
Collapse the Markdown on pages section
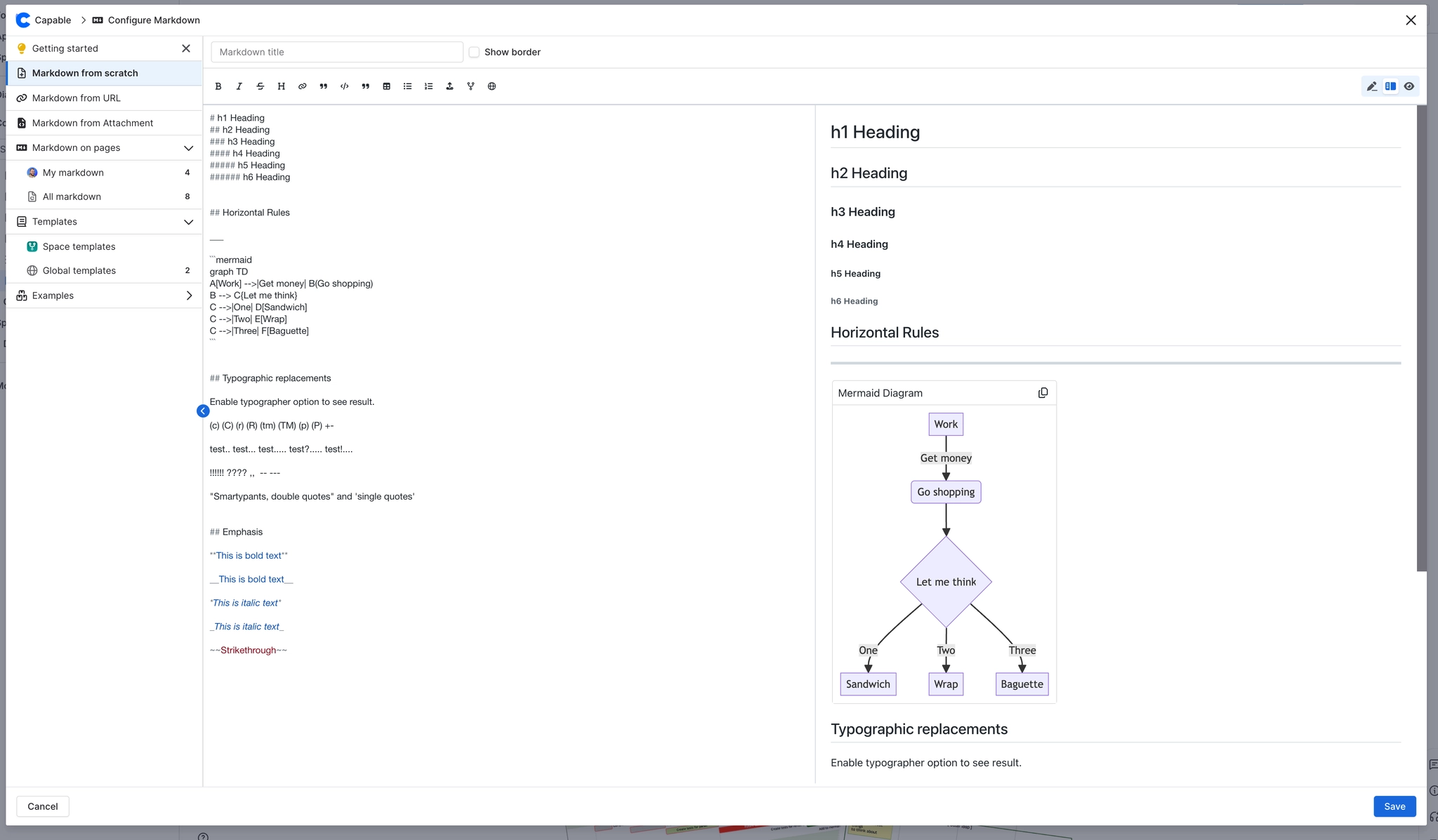point(188,148)
